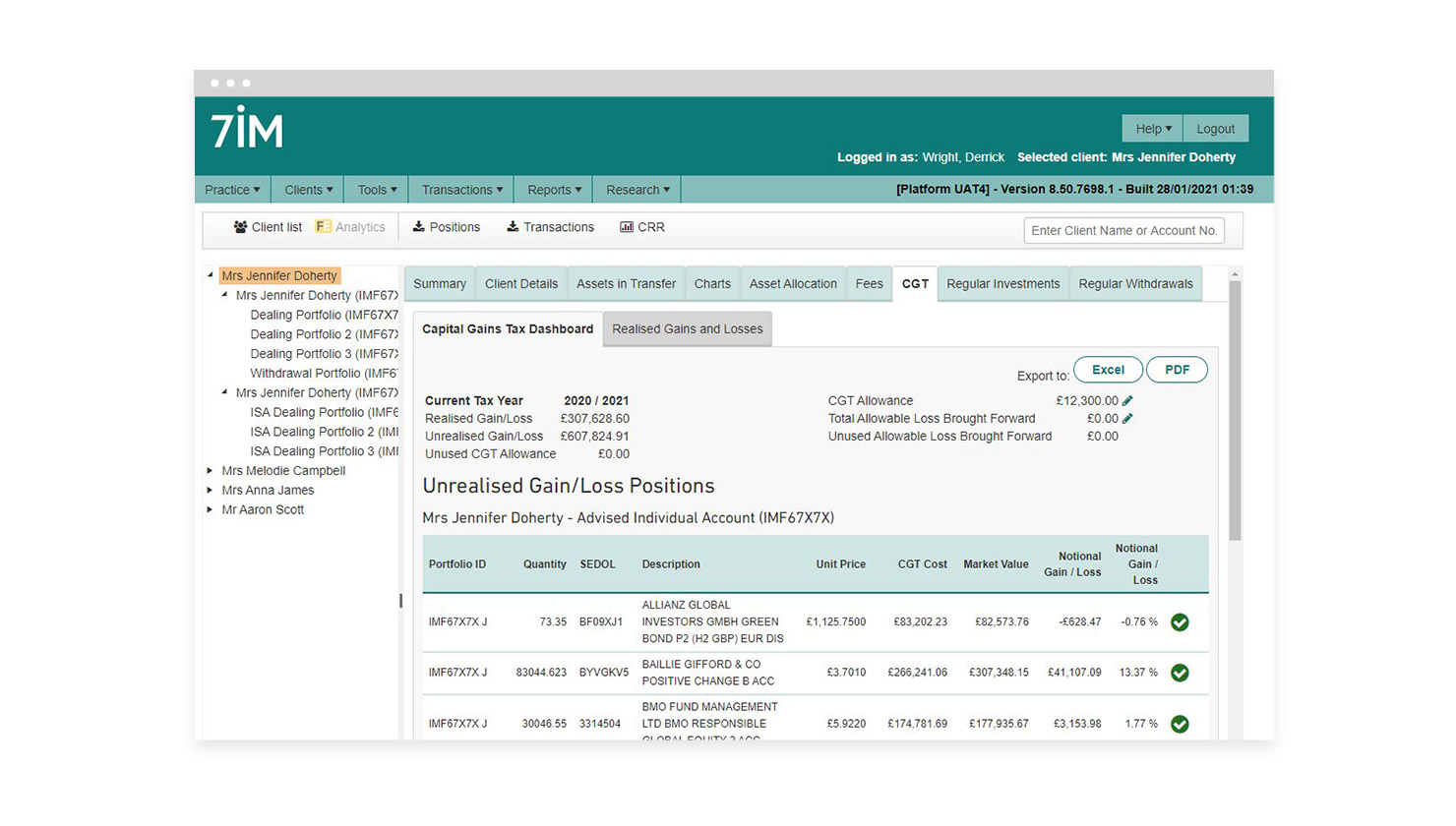Click the vertical scrollbar of the CGT panel

pos(1235,410)
